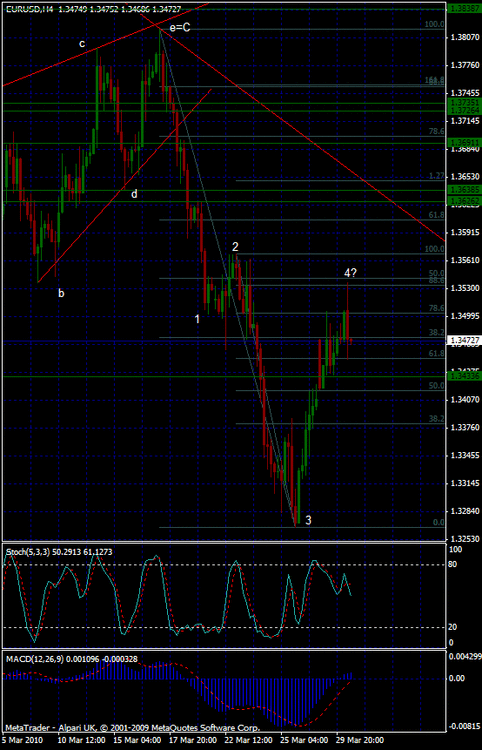The image size is (482, 750).
Task: Click the highlighted 1.34336 price level label
Action: pyautogui.click(x=463, y=377)
